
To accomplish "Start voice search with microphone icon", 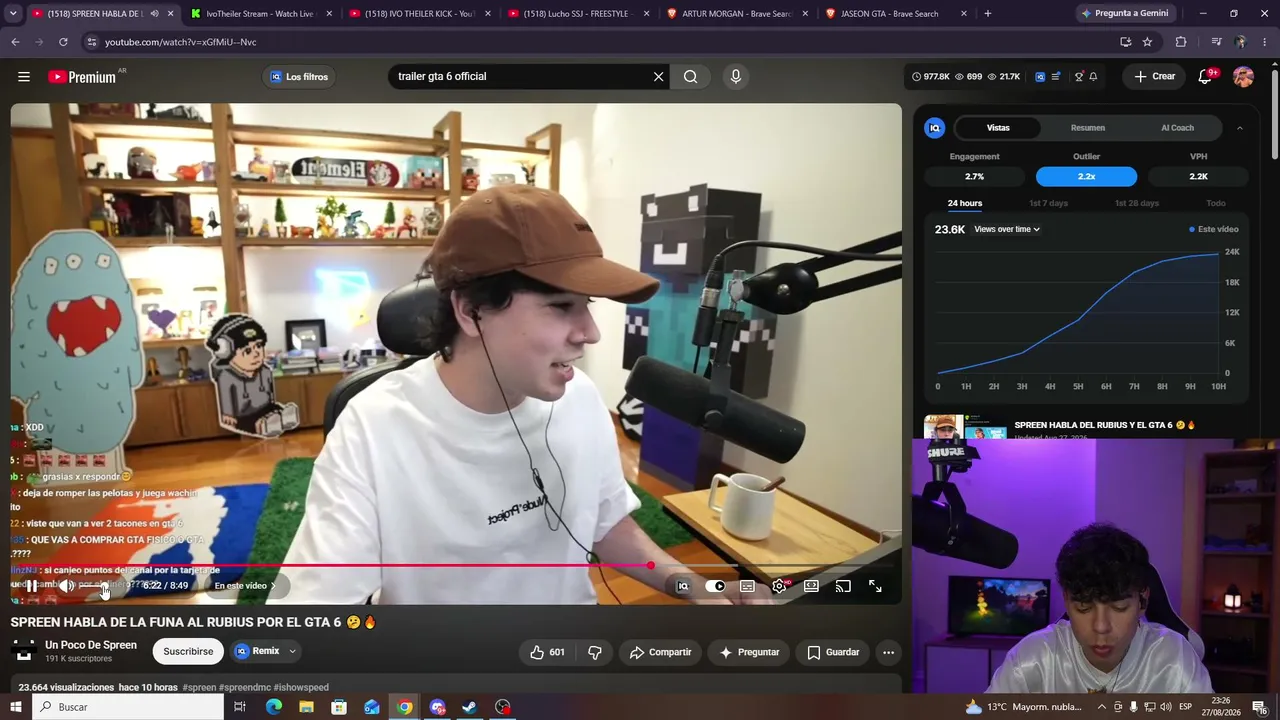I will click(736, 77).
